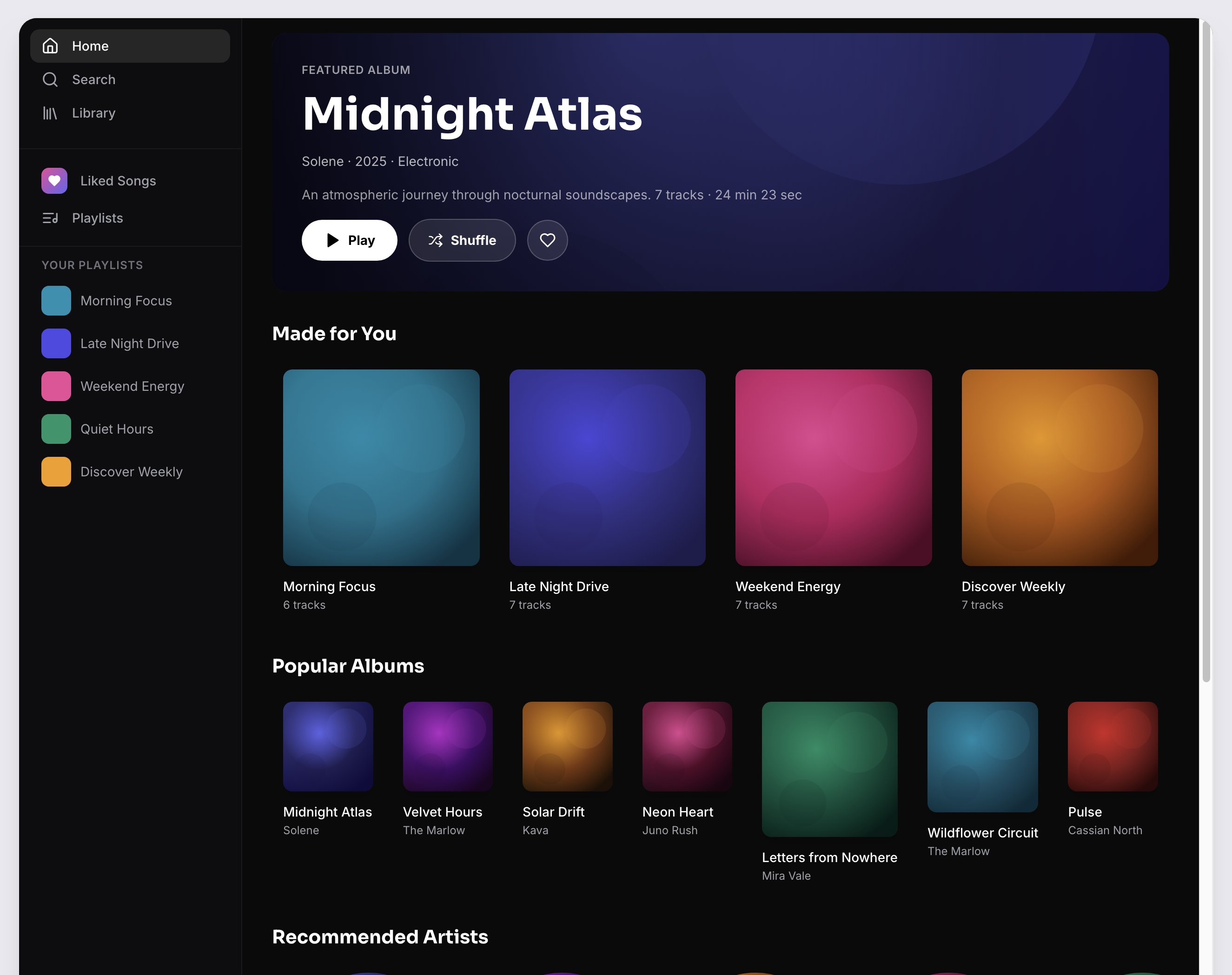Viewport: 1232px width, 975px height.
Task: Open the Late Night Drive card cover
Action: pos(608,468)
